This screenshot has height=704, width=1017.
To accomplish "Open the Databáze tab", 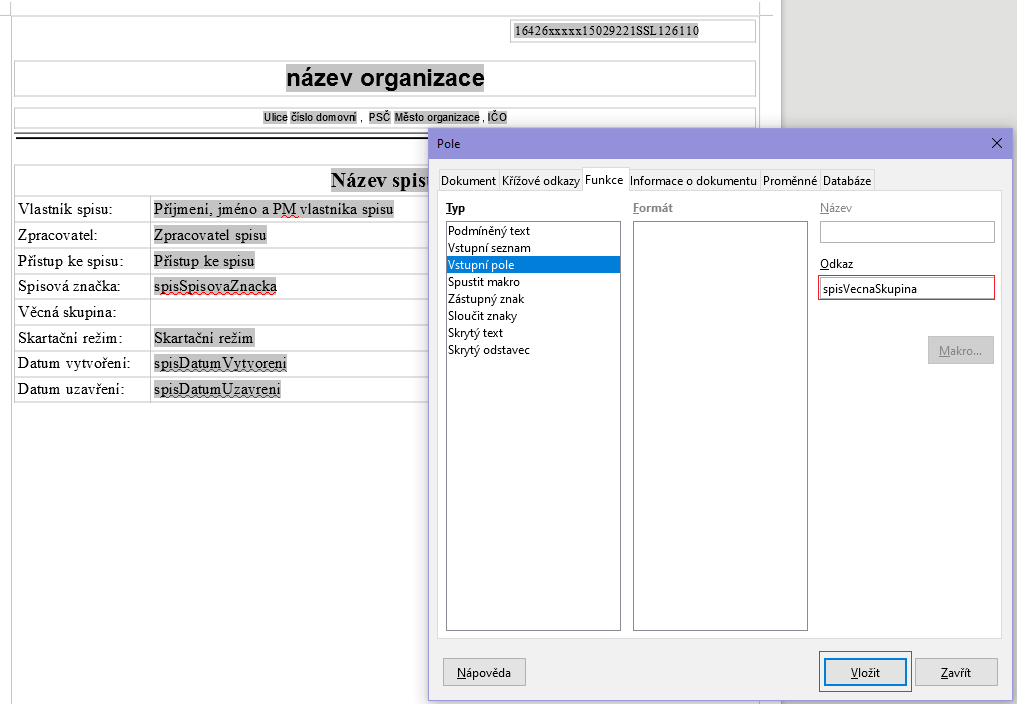I will (847, 181).
